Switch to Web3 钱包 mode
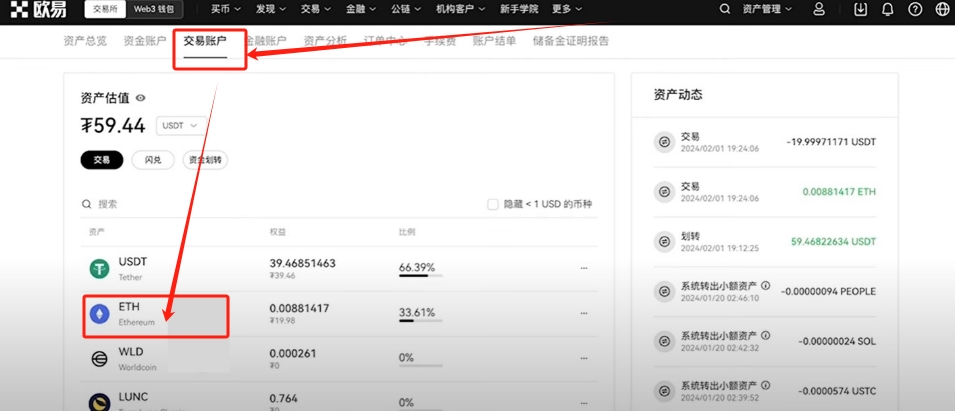 [153, 9]
